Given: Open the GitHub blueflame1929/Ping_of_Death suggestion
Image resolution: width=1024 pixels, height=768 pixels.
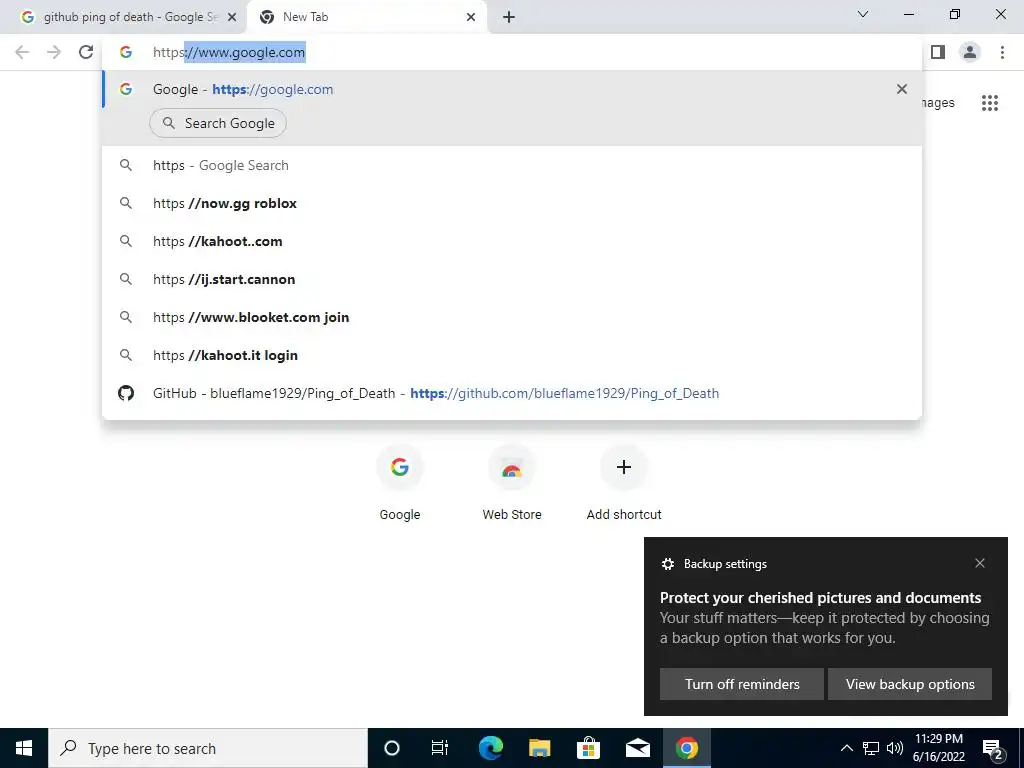Looking at the screenshot, I should 512,393.
